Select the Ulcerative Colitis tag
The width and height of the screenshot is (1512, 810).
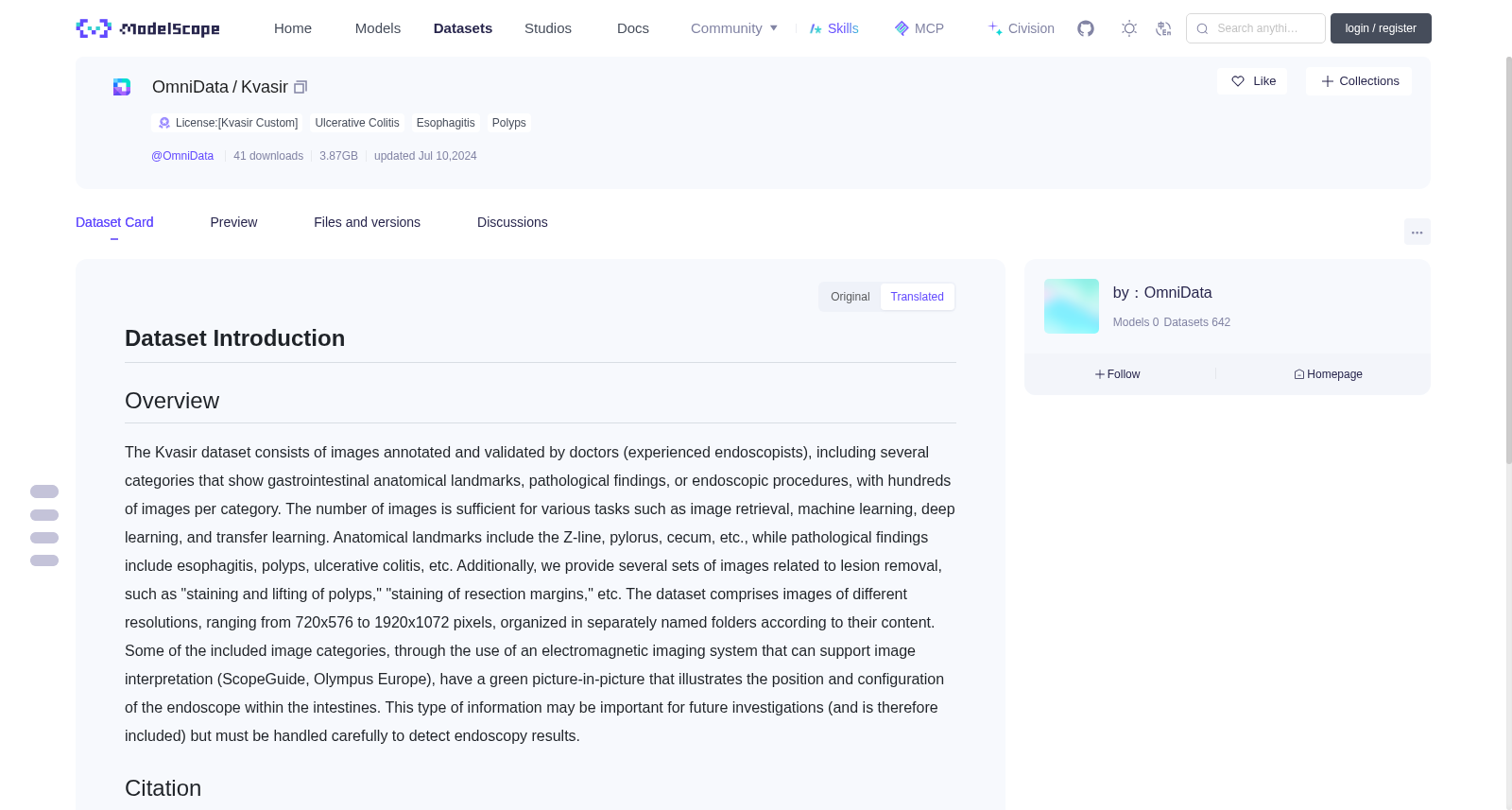point(357,123)
